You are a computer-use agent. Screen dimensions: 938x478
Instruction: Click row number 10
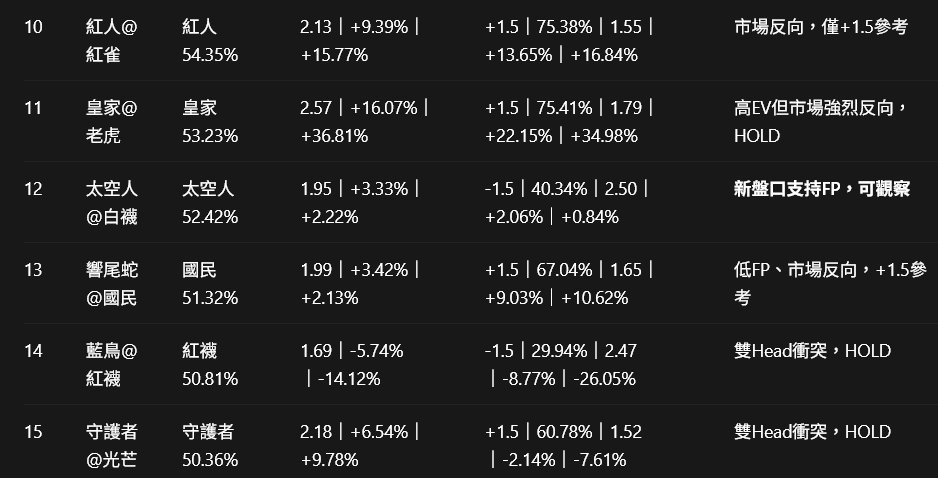click(33, 27)
